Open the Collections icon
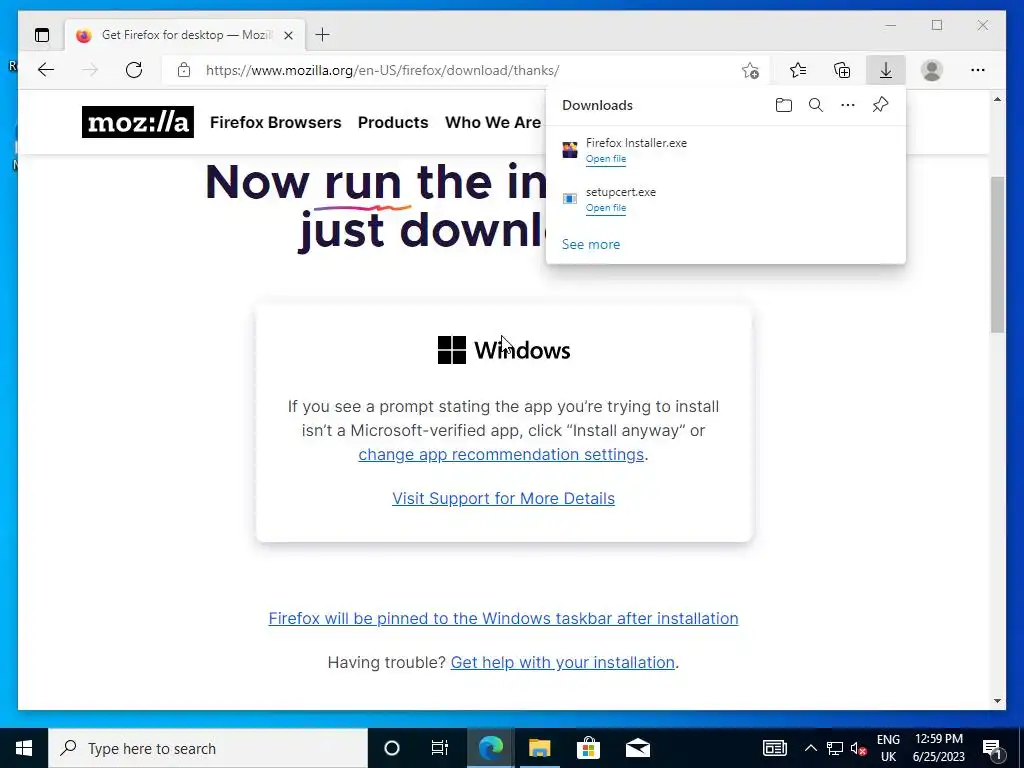 (x=842, y=70)
